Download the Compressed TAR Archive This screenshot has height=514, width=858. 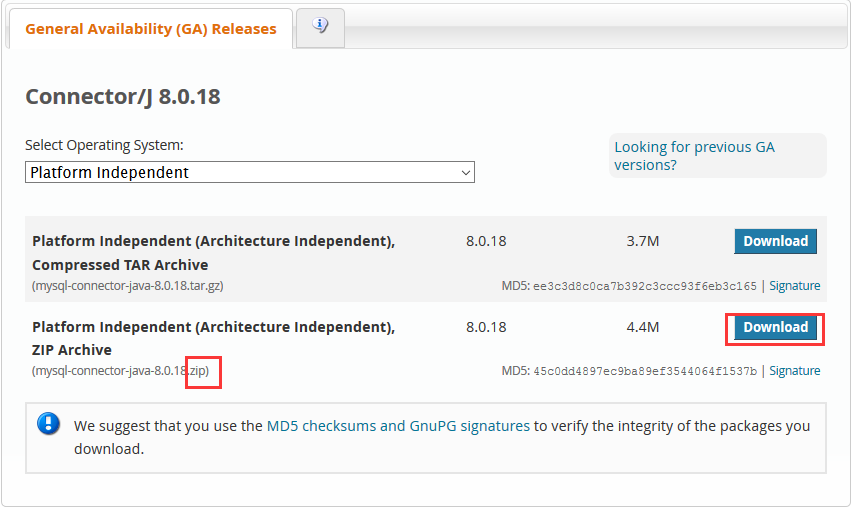[x=775, y=241]
